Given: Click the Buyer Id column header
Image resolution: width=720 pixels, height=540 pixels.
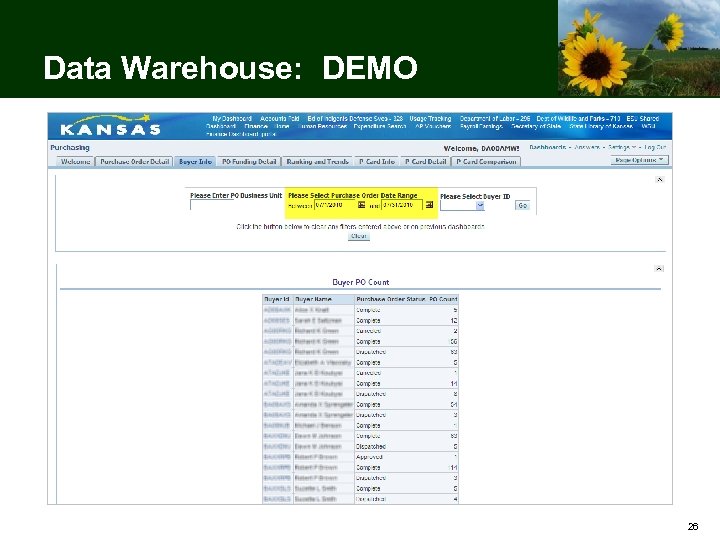Looking at the screenshot, I should 276,299.
